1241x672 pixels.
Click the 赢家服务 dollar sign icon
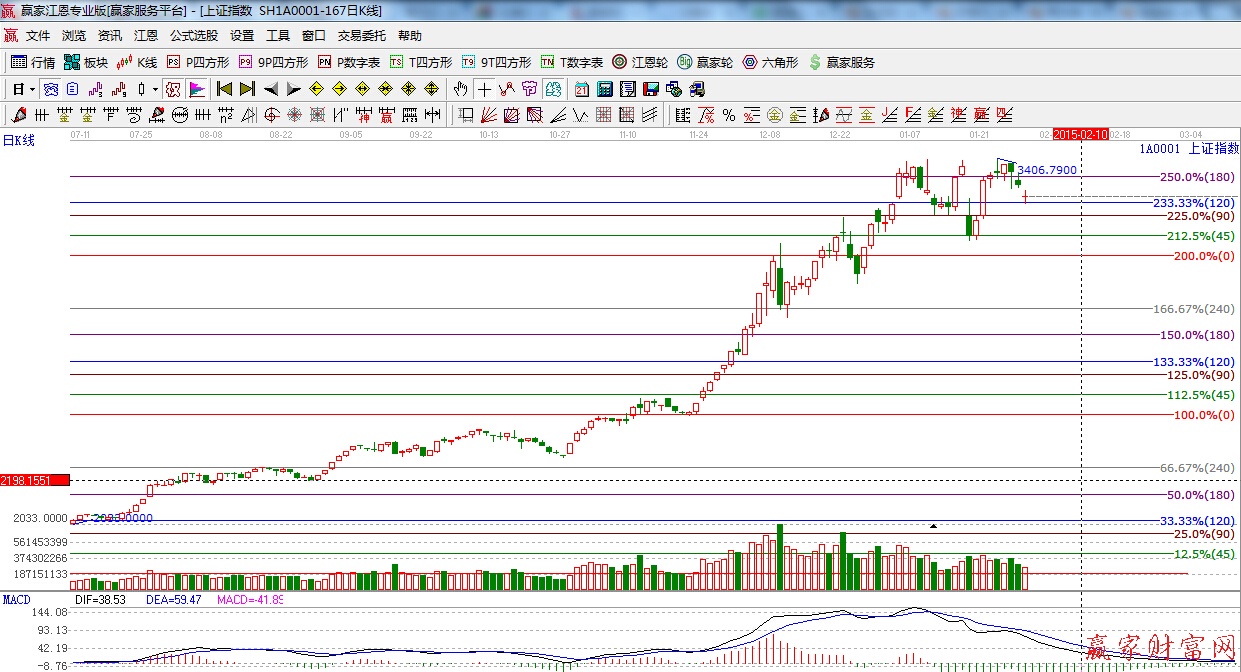click(x=815, y=62)
